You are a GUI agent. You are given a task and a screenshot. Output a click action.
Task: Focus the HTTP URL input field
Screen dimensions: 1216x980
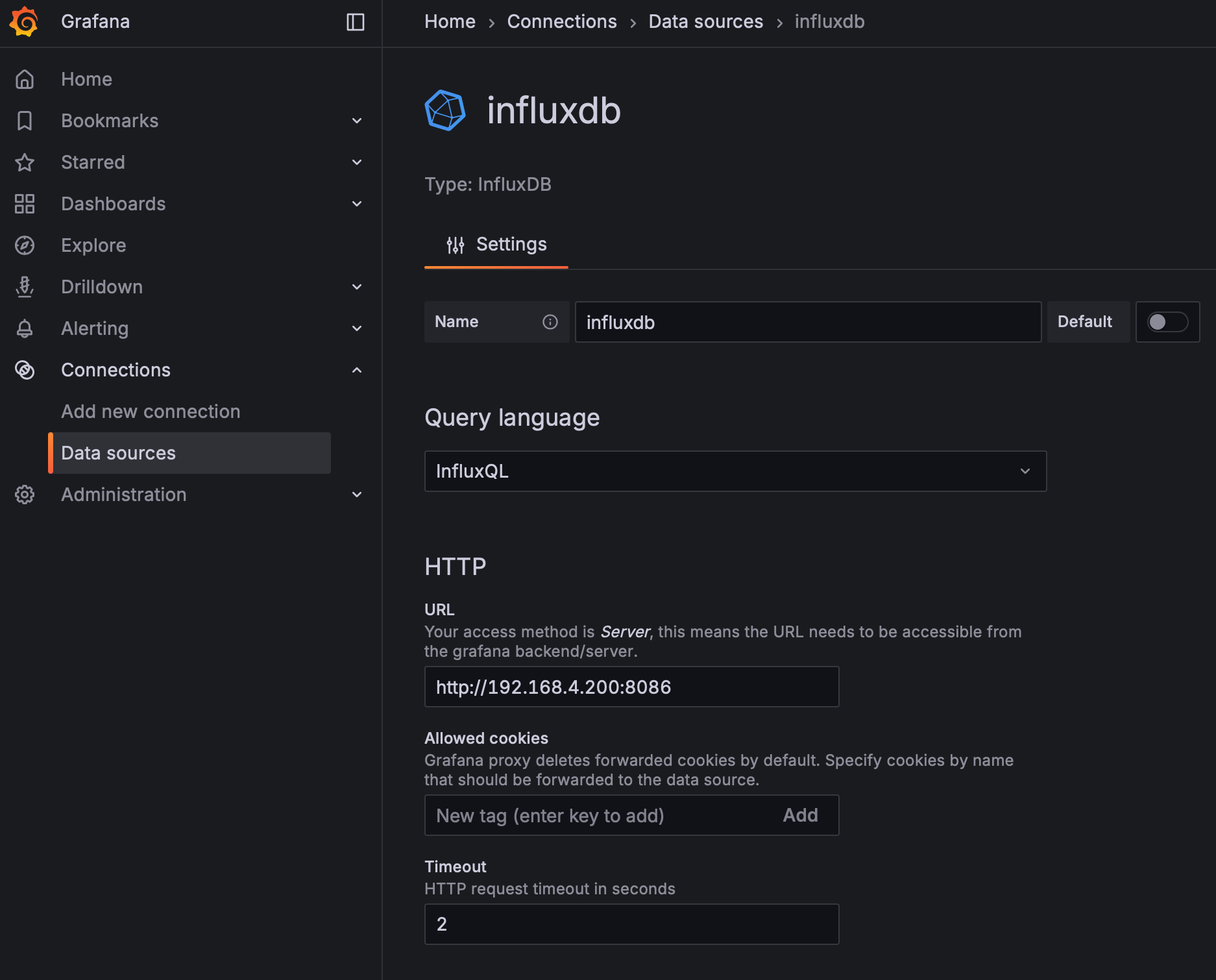631,687
